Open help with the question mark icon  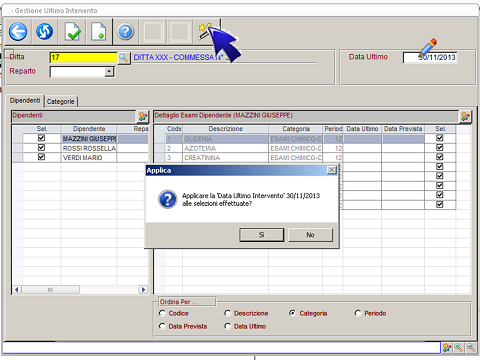(x=125, y=32)
